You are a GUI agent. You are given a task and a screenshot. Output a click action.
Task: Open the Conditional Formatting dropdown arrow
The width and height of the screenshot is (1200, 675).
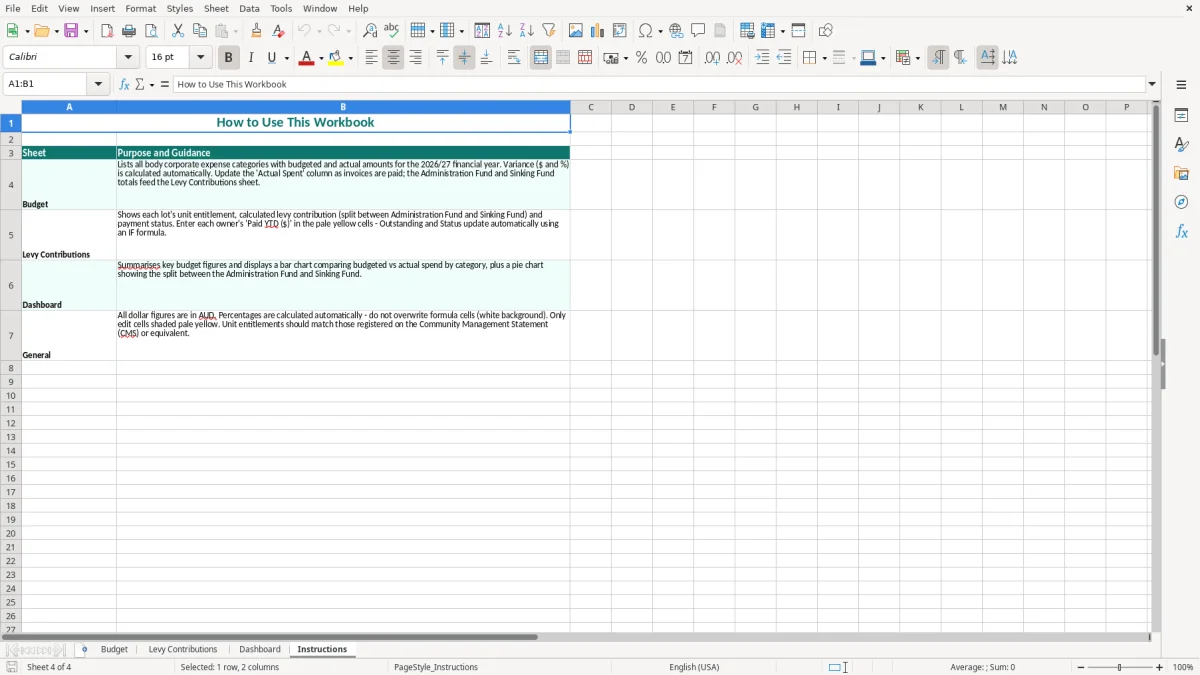point(917,58)
